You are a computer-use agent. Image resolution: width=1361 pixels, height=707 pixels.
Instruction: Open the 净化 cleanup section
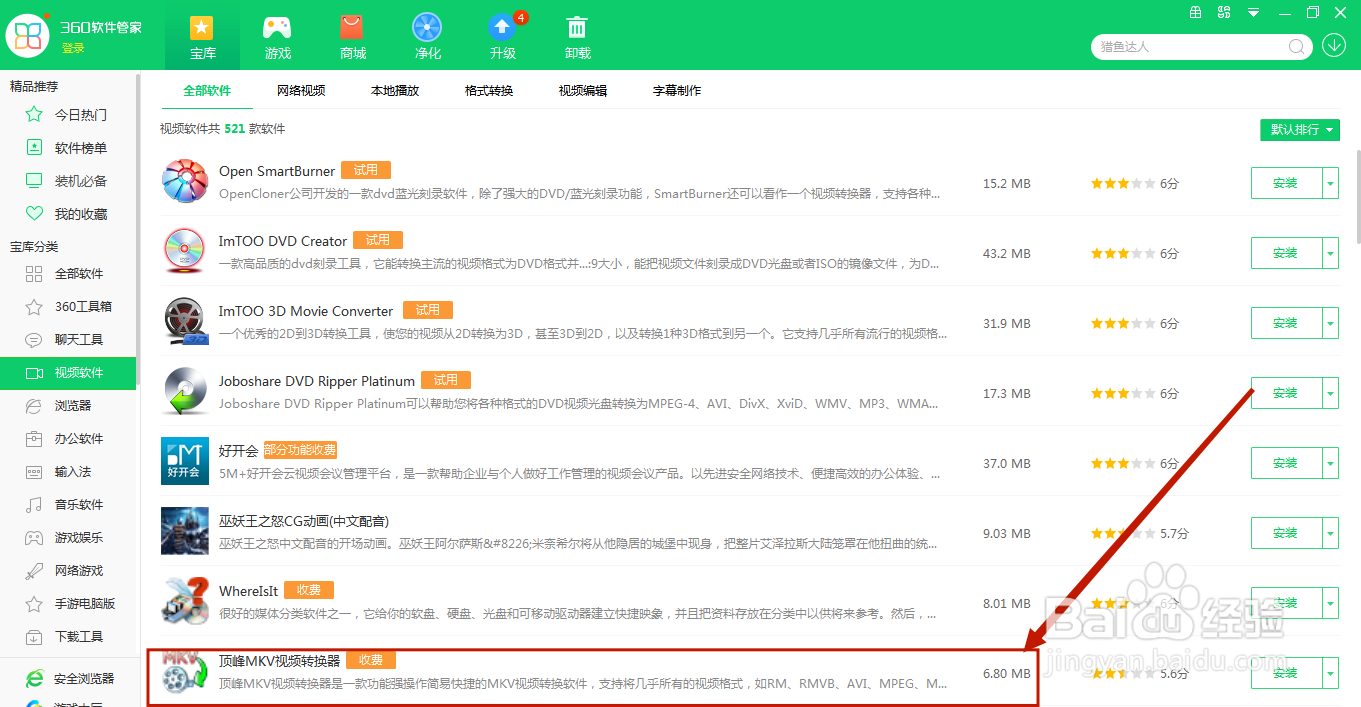coord(427,36)
